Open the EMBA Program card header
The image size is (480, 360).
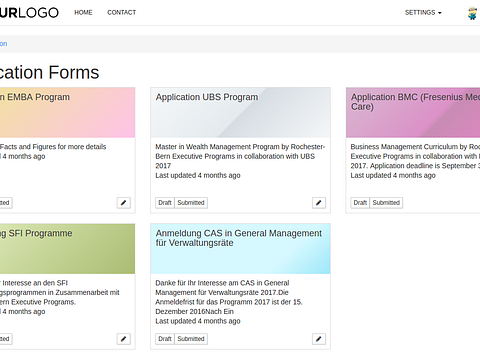[67, 113]
